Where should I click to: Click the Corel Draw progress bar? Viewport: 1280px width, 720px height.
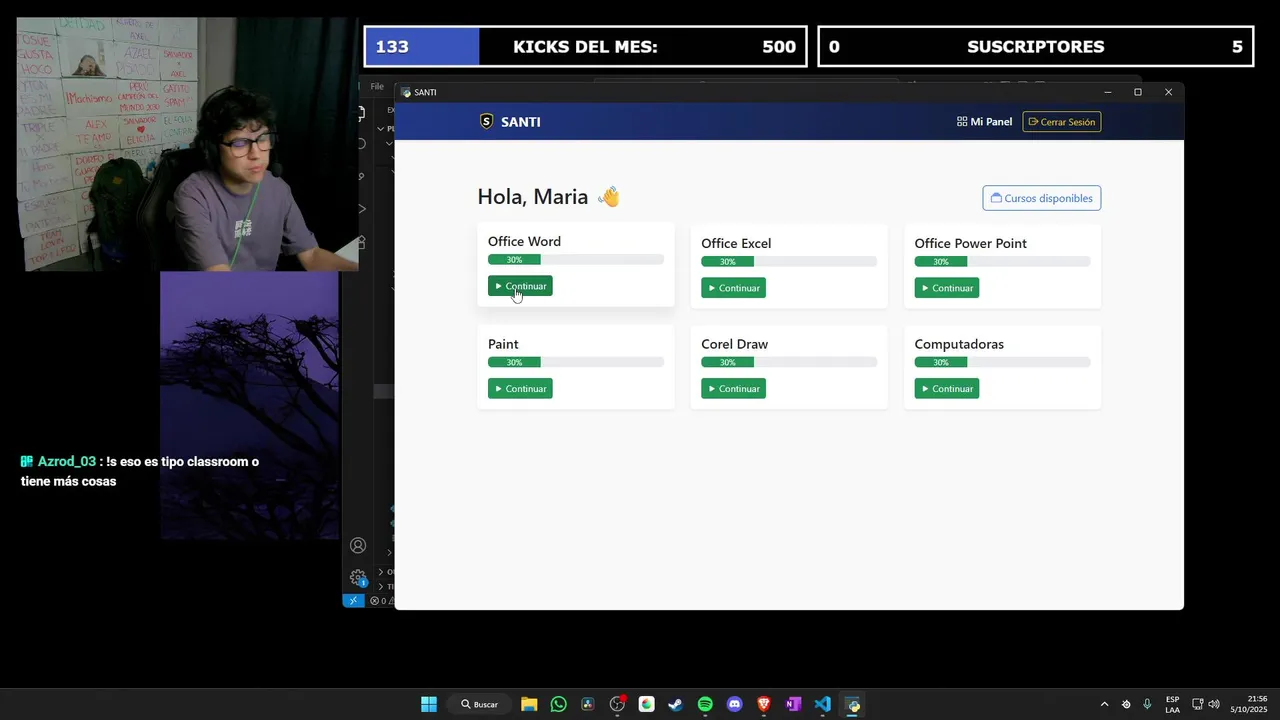[x=789, y=362]
